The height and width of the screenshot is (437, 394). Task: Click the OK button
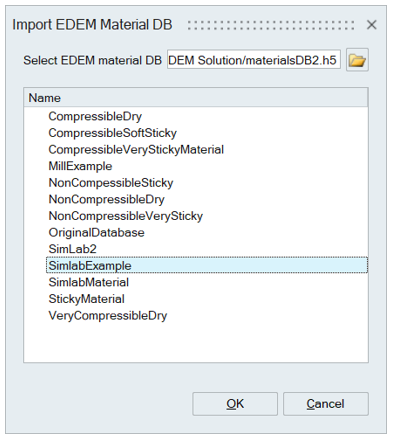235,404
